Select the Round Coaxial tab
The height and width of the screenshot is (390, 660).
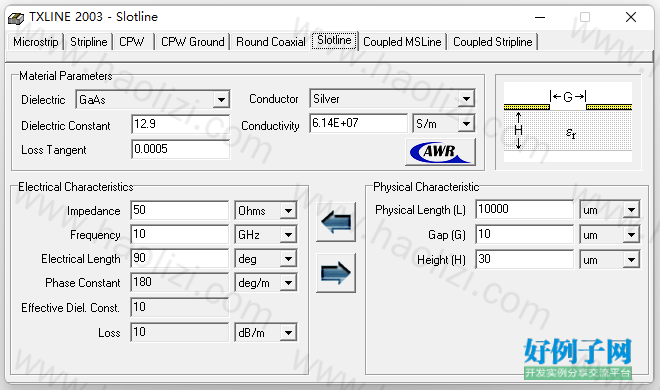271,42
